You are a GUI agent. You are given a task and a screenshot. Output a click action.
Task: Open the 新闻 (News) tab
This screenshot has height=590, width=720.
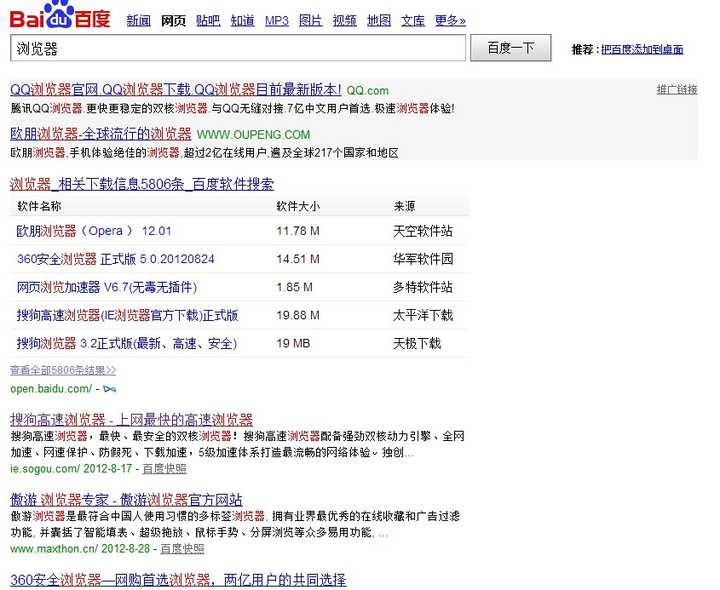point(139,21)
